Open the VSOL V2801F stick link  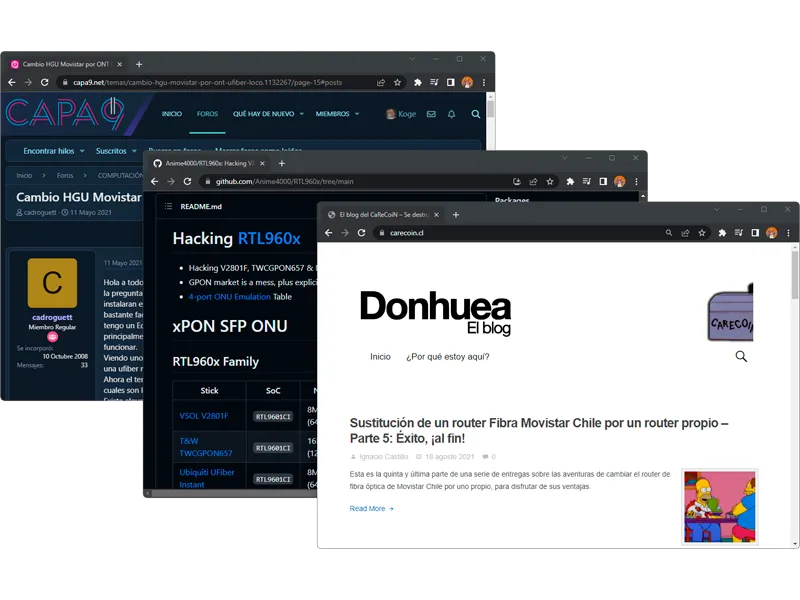tap(204, 416)
